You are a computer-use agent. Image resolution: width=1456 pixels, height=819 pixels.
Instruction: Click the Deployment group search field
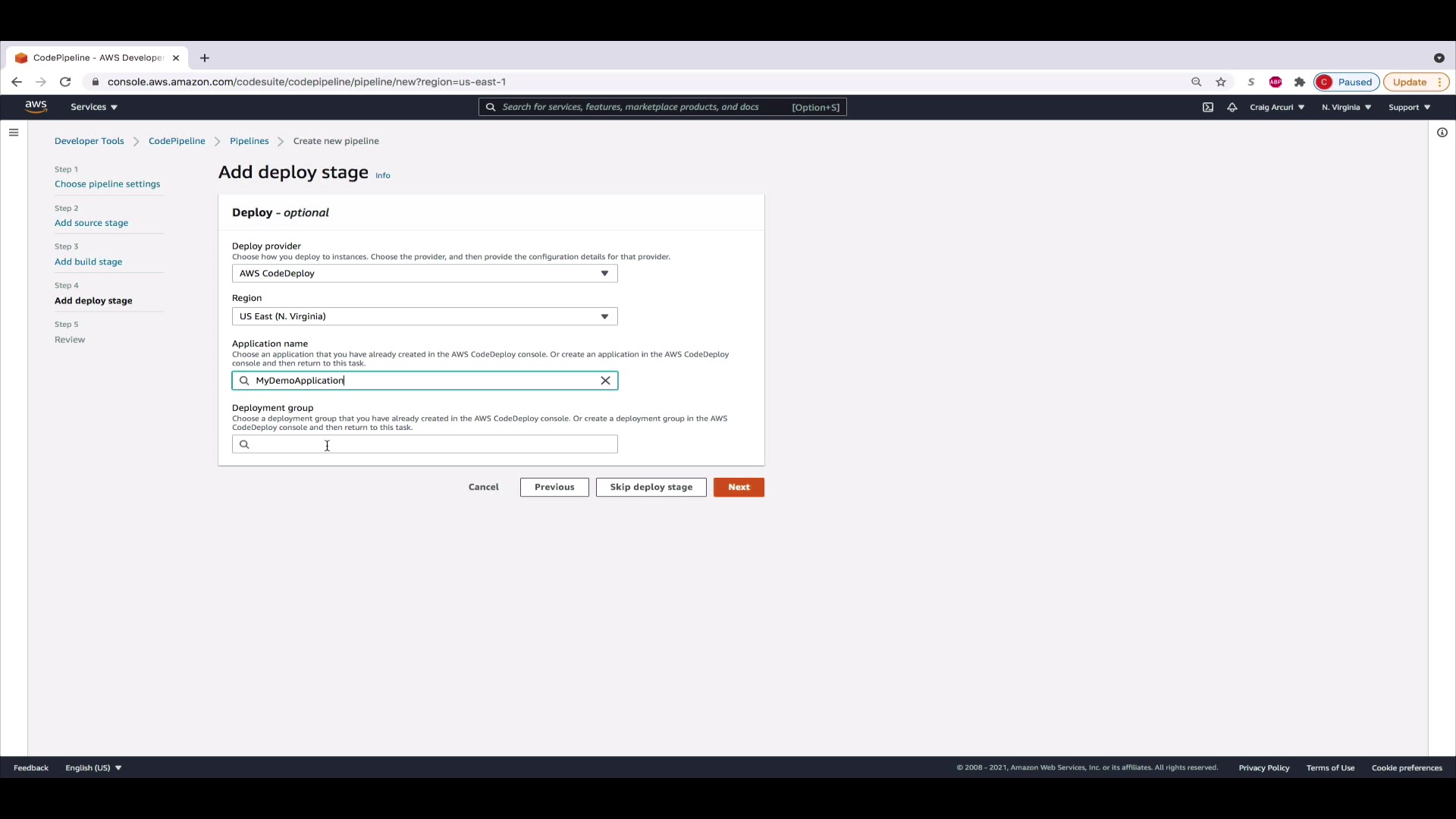tap(432, 444)
